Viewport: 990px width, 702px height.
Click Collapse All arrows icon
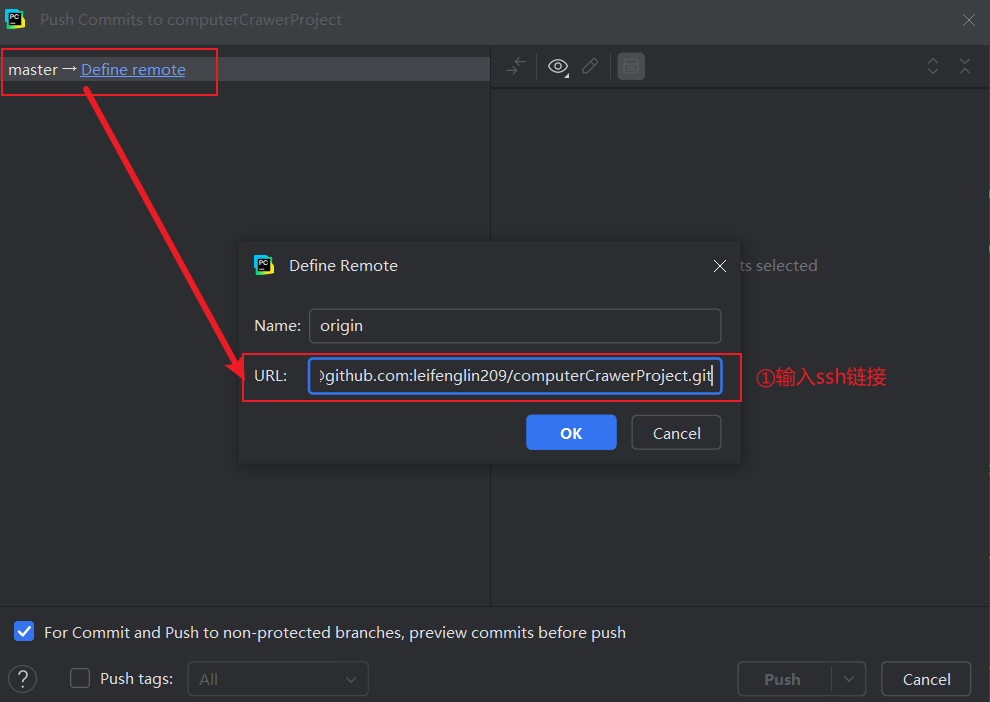click(965, 66)
